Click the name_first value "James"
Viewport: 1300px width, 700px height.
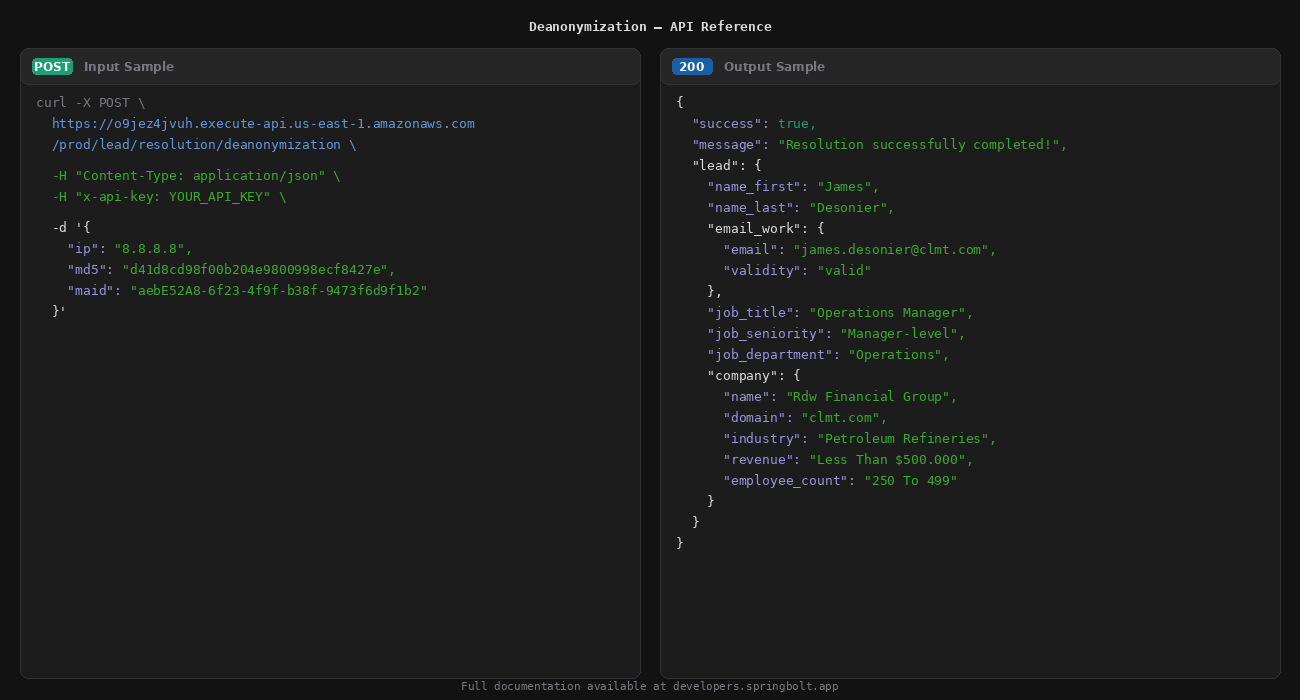click(848, 187)
